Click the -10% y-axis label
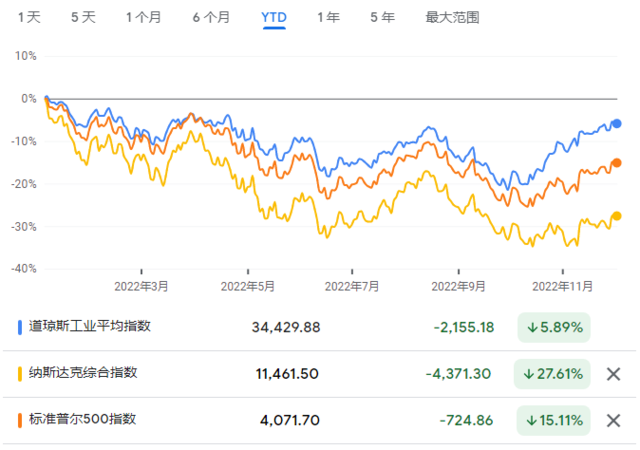This screenshot has width=640, height=450. [x=24, y=141]
